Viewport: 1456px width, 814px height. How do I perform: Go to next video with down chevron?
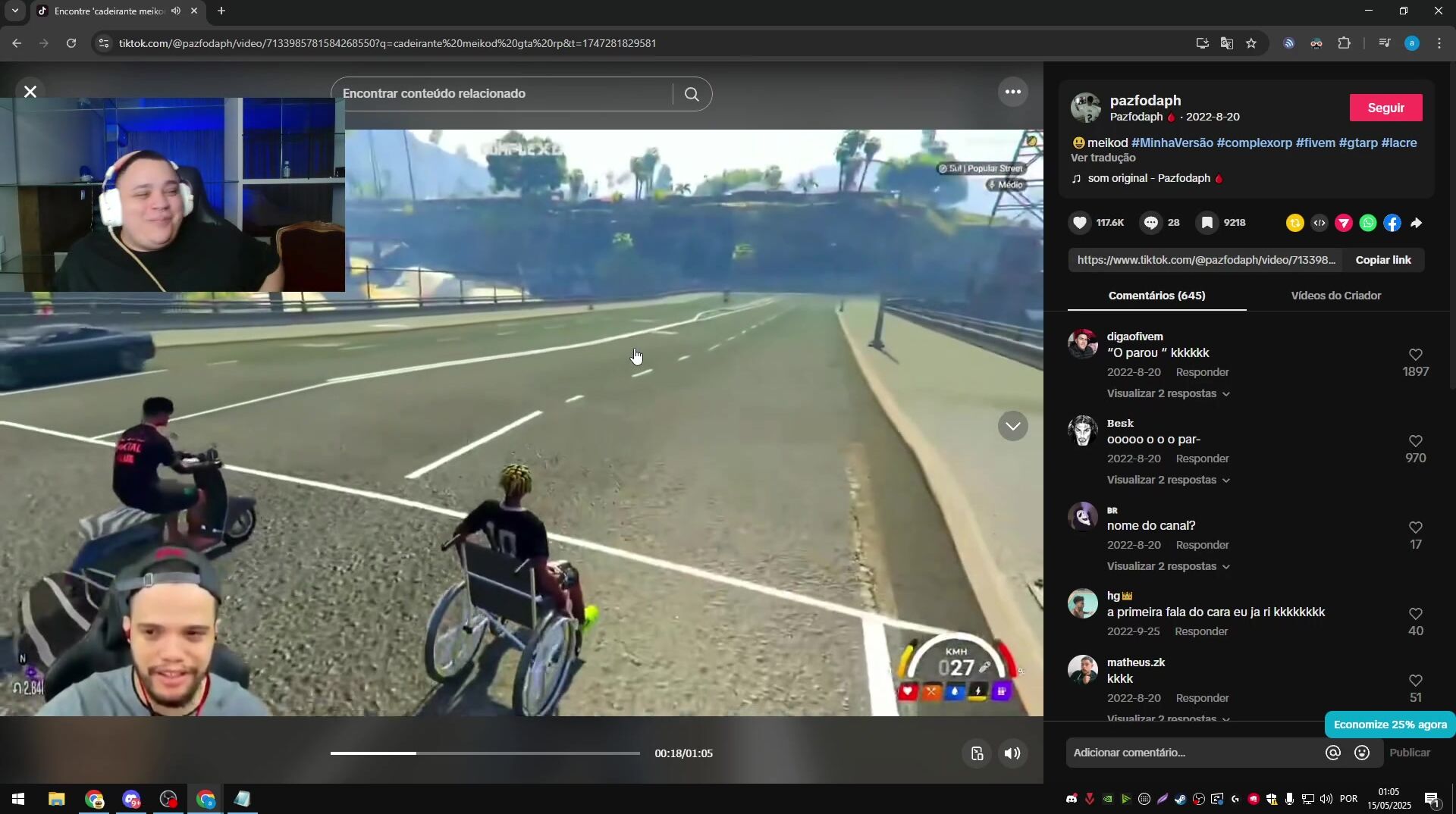1013,426
